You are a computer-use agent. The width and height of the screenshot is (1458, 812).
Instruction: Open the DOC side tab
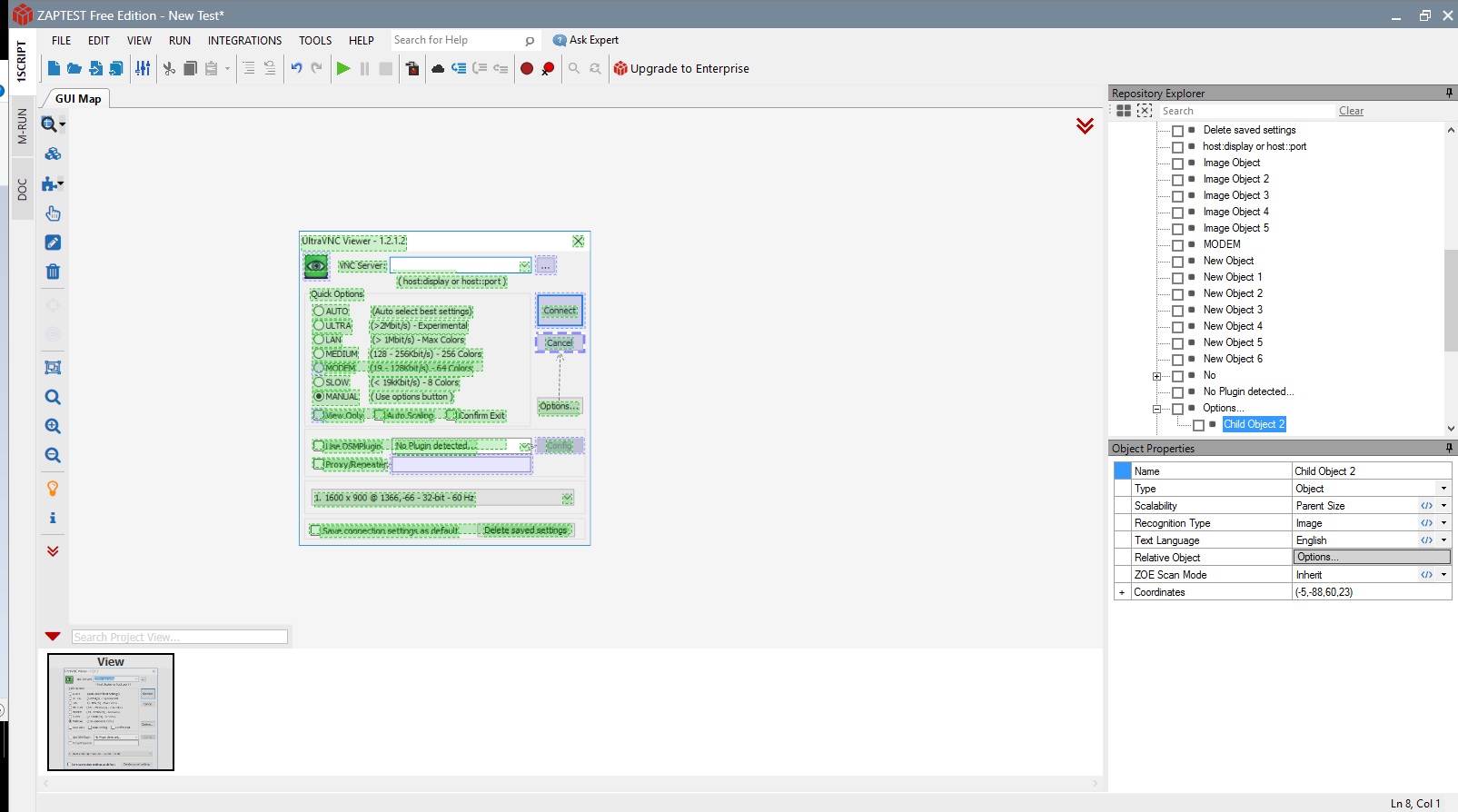(22, 189)
